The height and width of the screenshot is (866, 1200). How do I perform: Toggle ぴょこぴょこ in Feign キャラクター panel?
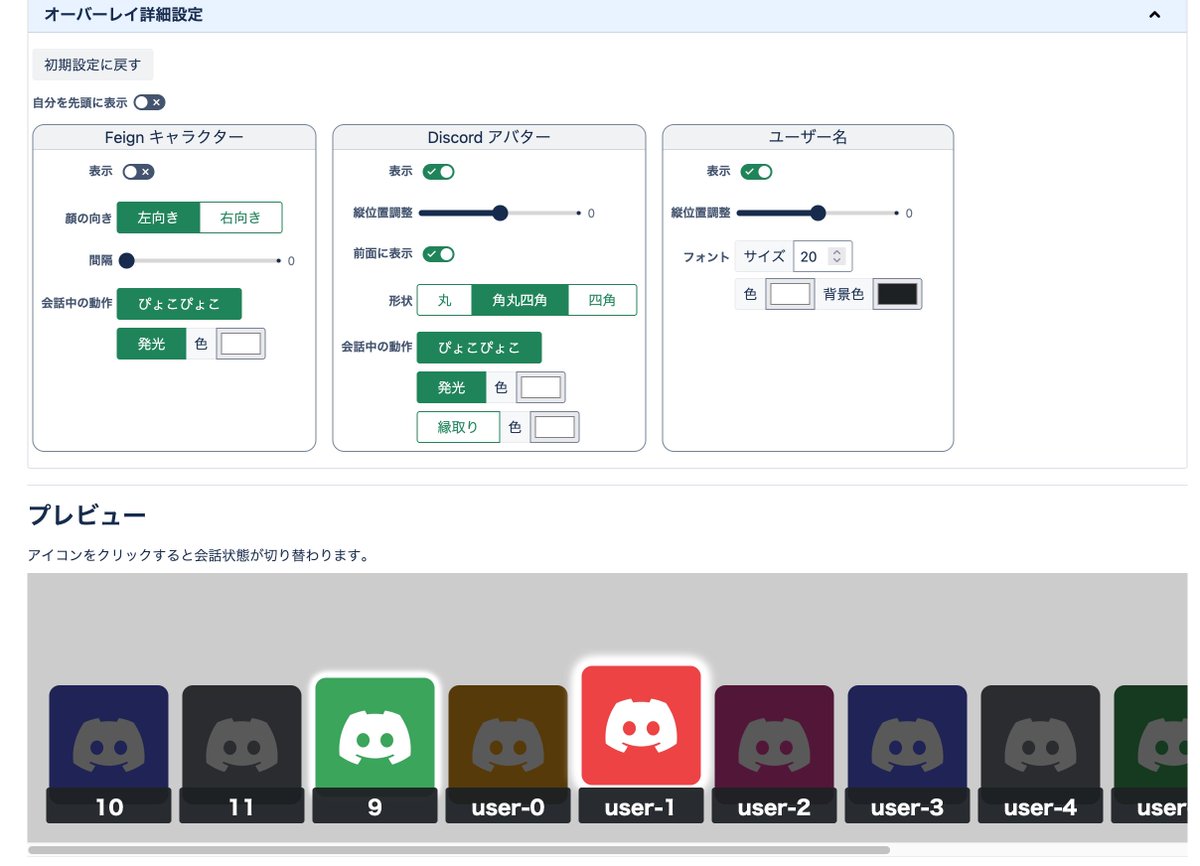tap(179, 304)
